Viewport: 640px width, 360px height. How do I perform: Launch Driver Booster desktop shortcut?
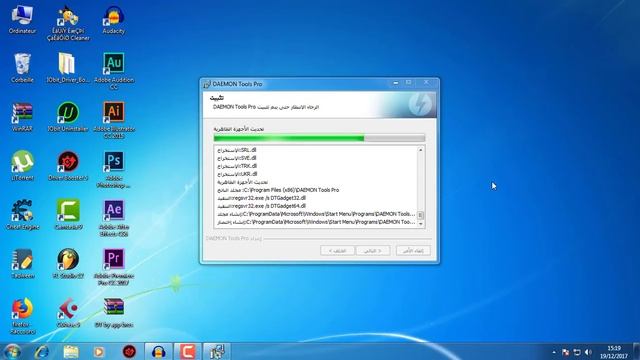coord(68,166)
